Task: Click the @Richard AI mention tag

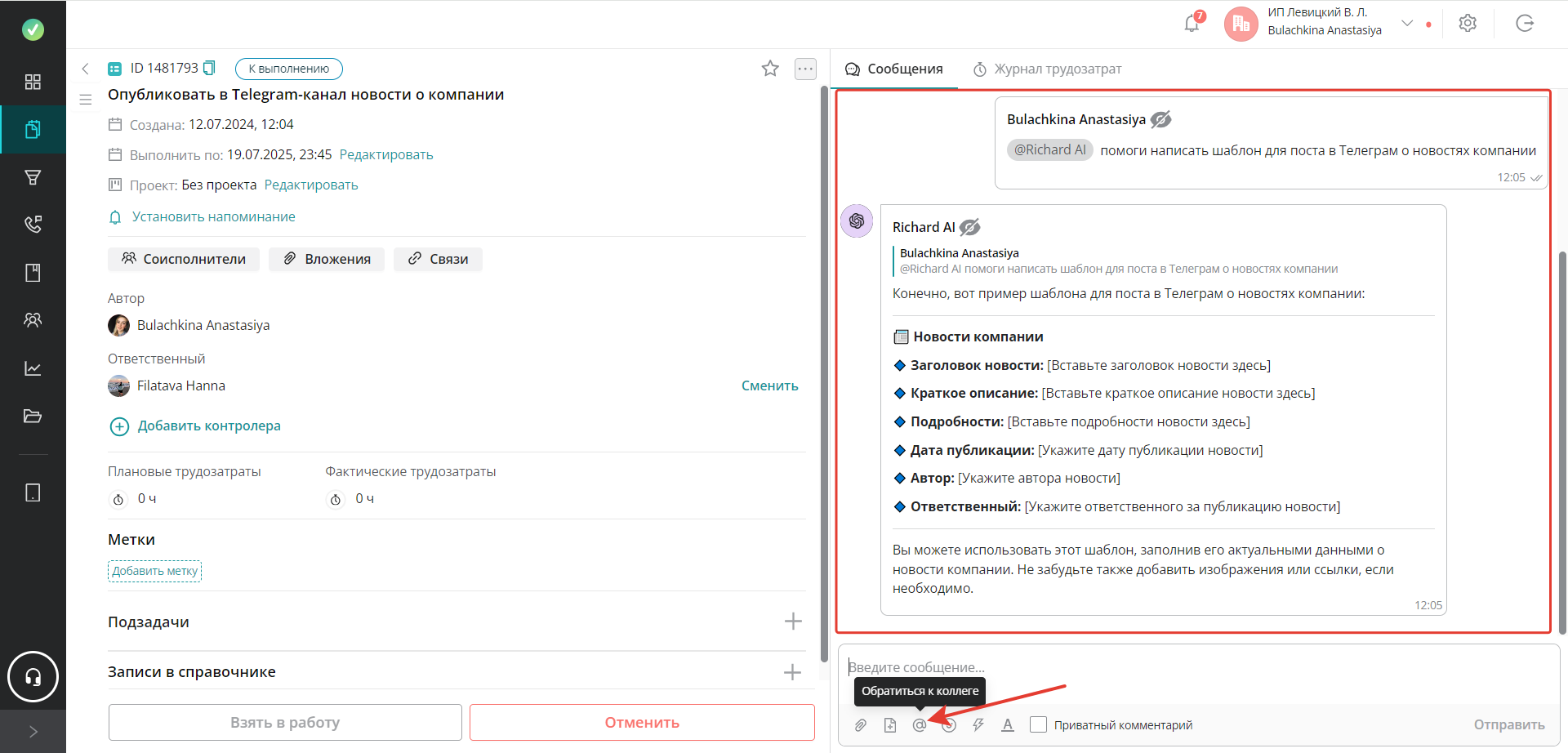Action: click(1050, 149)
